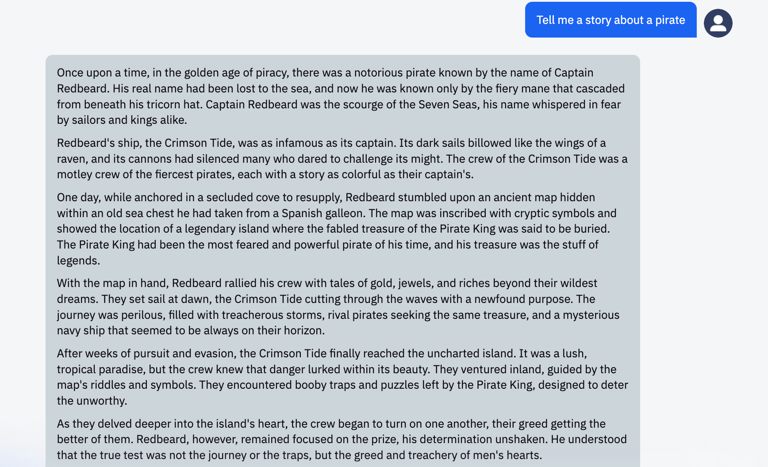Click the word 'legends.' ending the third paragraph
This screenshot has height=467, width=768.
78,261
